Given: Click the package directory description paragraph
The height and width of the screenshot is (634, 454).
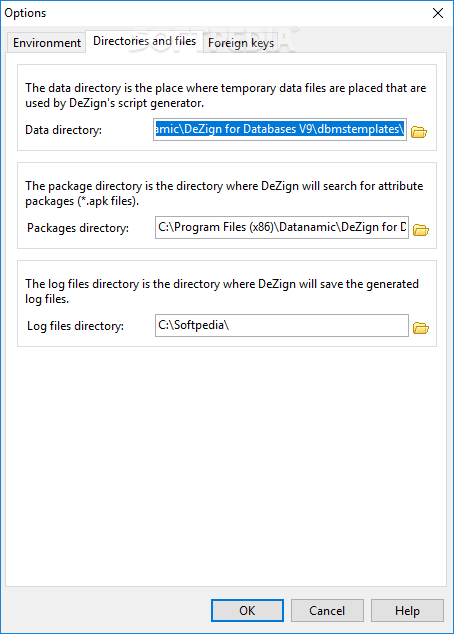Looking at the screenshot, I should pos(224,193).
